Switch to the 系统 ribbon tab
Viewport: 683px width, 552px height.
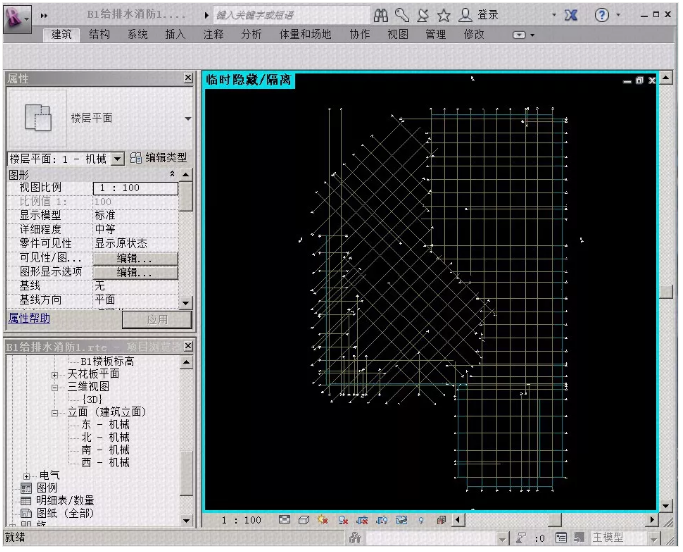(137, 34)
